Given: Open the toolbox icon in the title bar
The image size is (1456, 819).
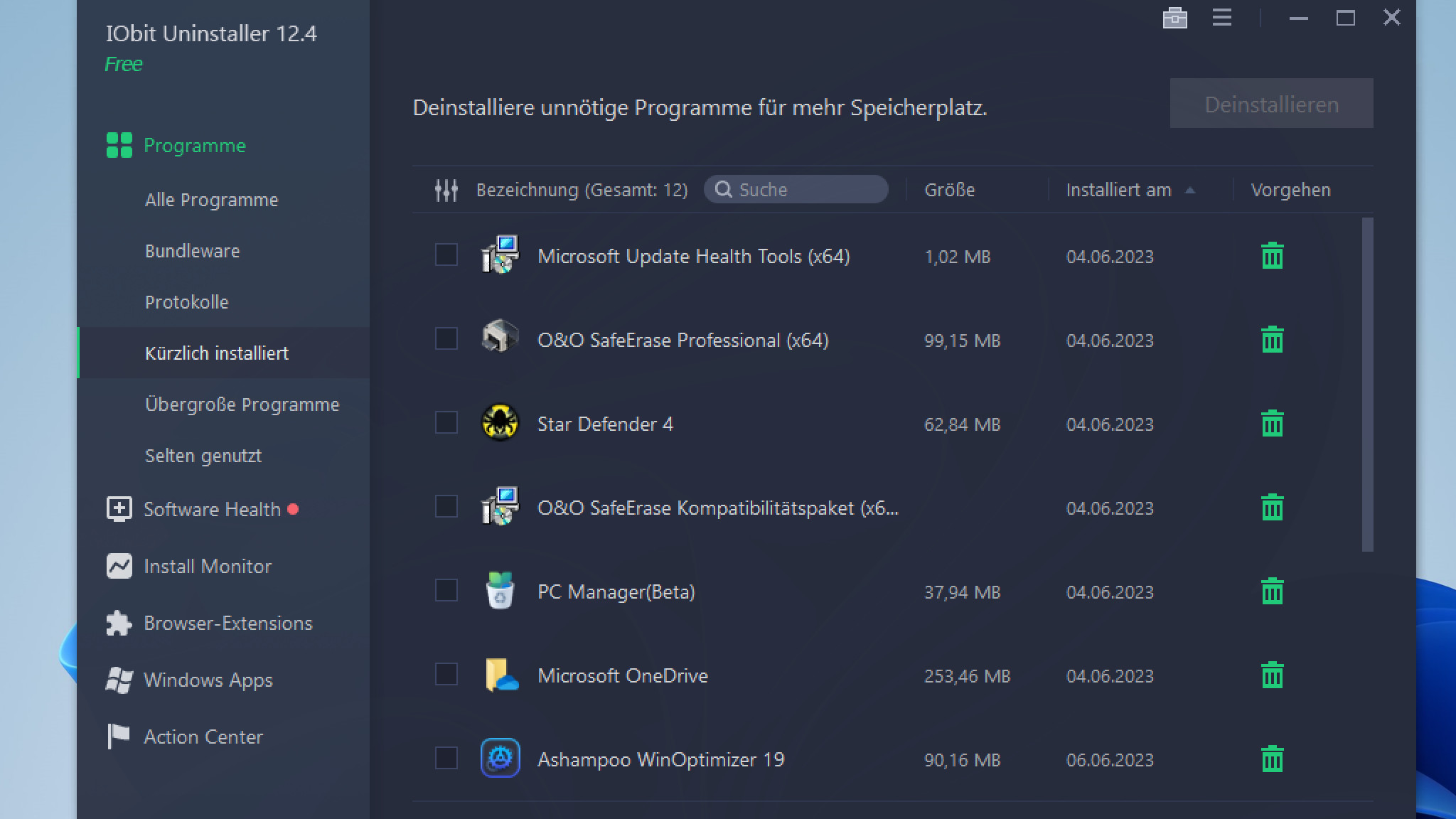Looking at the screenshot, I should coord(1174,18).
